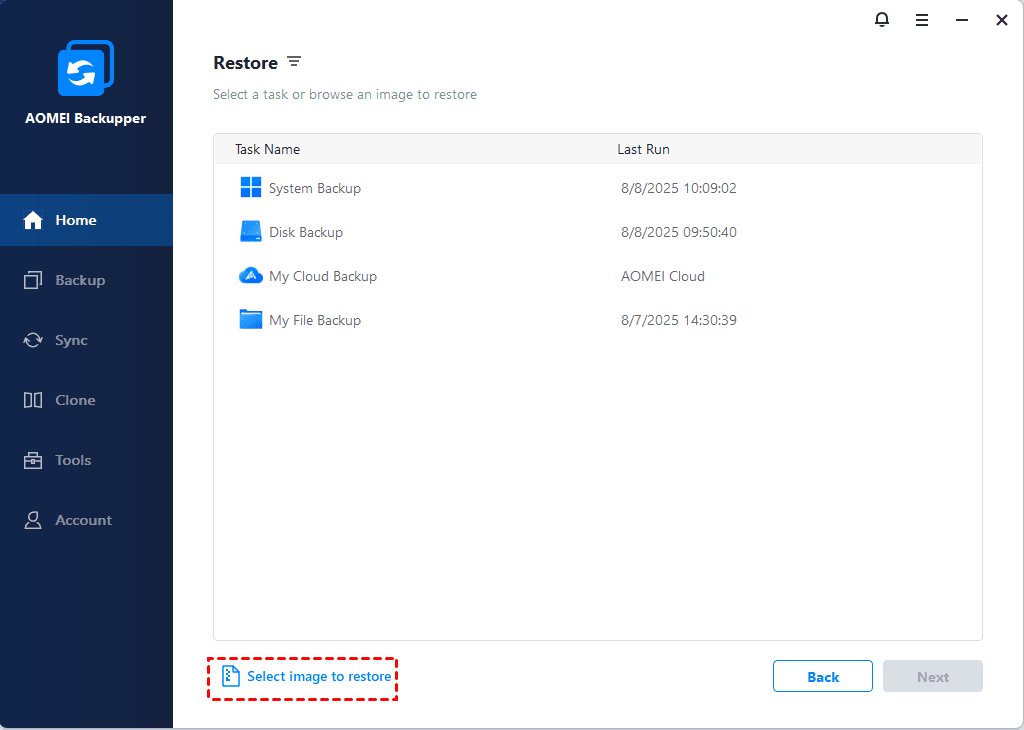Open the Clone section in sidebar
1024x730 pixels.
[86, 400]
